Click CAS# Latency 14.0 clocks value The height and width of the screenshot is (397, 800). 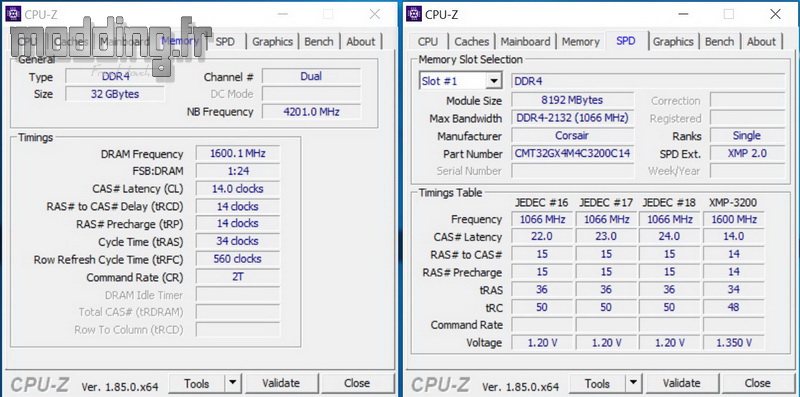pos(238,189)
